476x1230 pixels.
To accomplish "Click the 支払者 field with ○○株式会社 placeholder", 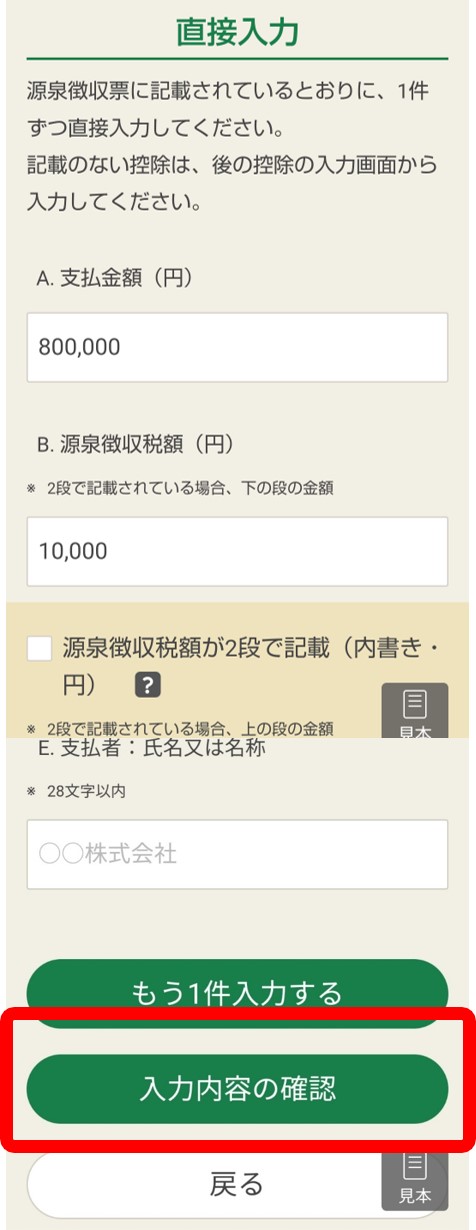I will pyautogui.click(x=237, y=855).
